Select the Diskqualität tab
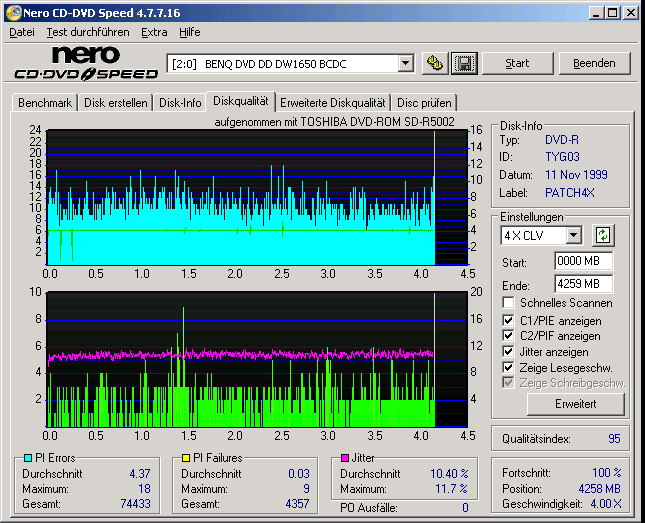Viewport: 645px width, 523px height. click(x=241, y=101)
